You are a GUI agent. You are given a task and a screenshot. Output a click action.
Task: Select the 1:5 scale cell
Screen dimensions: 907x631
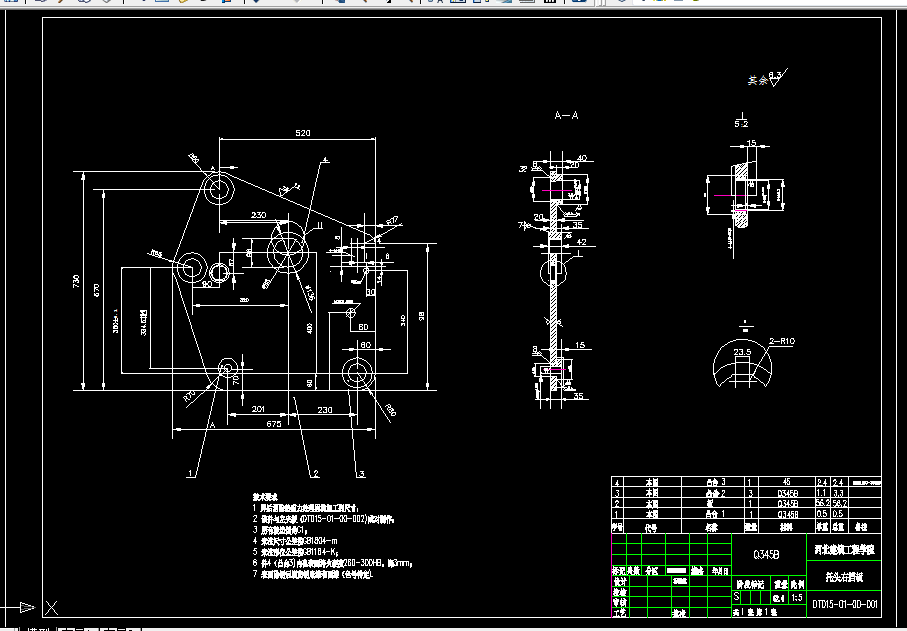click(797, 598)
